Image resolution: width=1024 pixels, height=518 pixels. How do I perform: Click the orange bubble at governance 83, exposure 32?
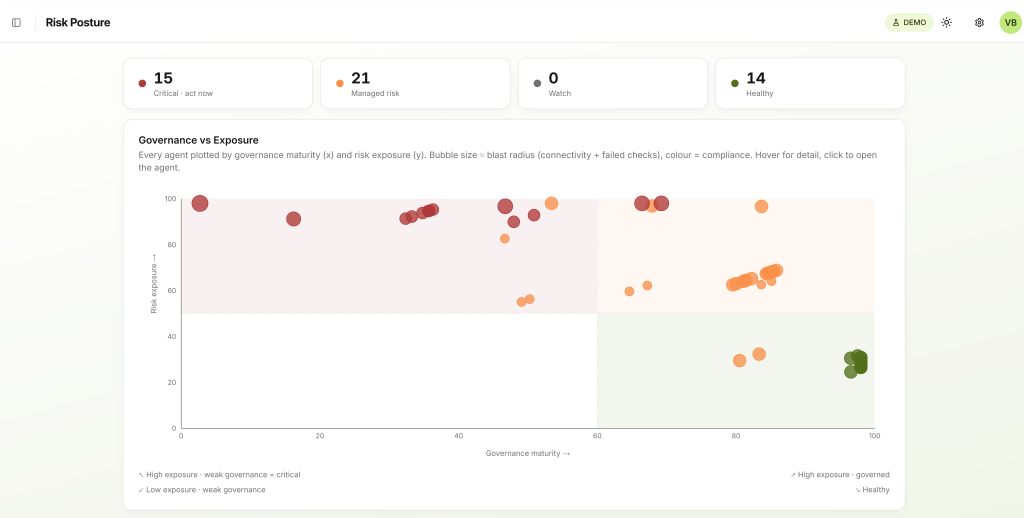[759, 354]
